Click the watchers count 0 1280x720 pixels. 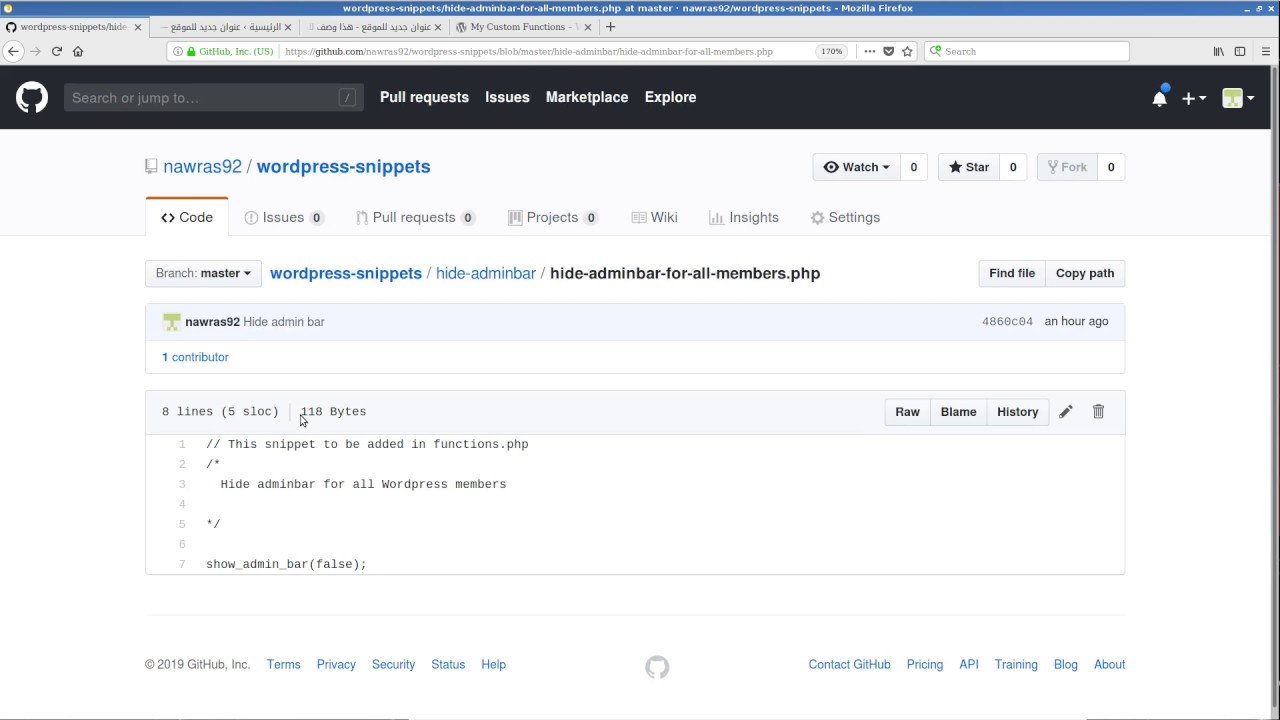click(913, 167)
